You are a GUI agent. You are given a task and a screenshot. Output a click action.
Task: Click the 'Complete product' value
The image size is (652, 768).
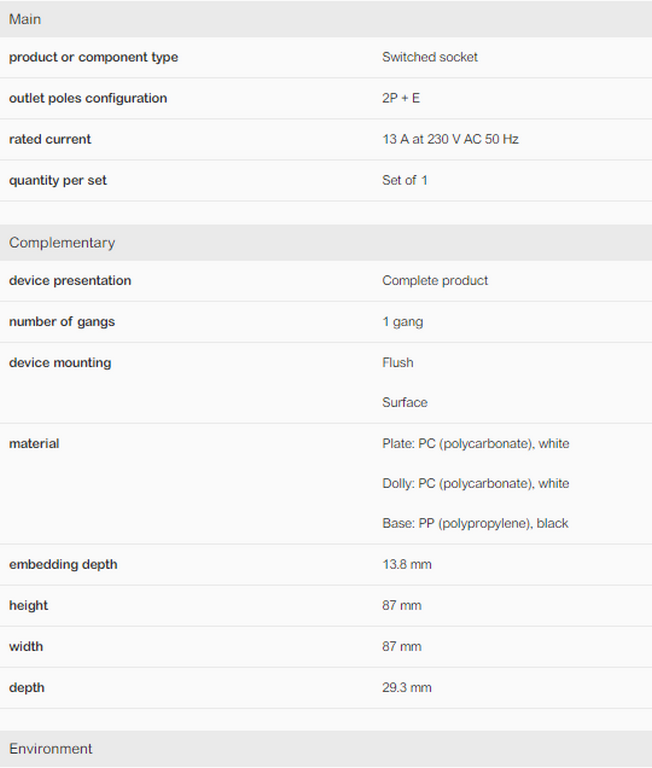(435, 281)
